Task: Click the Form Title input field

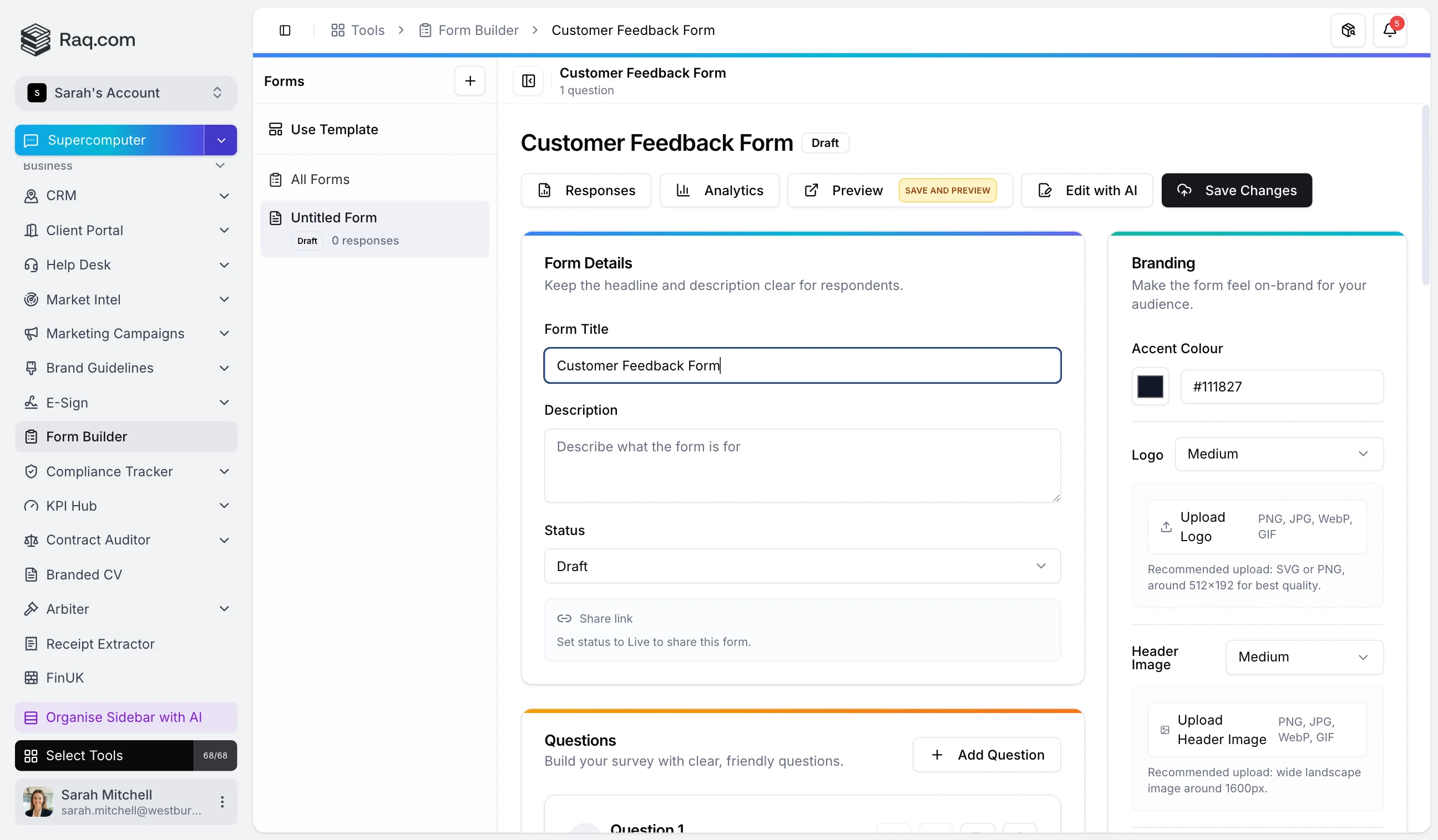Action: pyautogui.click(x=802, y=365)
